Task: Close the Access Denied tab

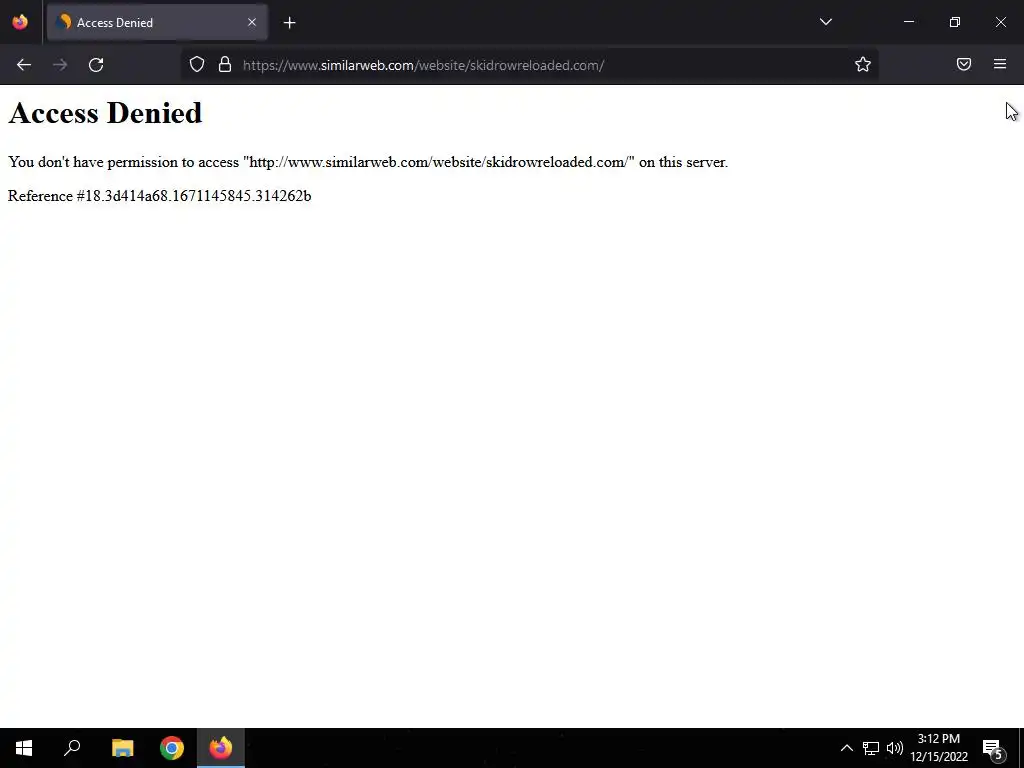Action: click(252, 22)
